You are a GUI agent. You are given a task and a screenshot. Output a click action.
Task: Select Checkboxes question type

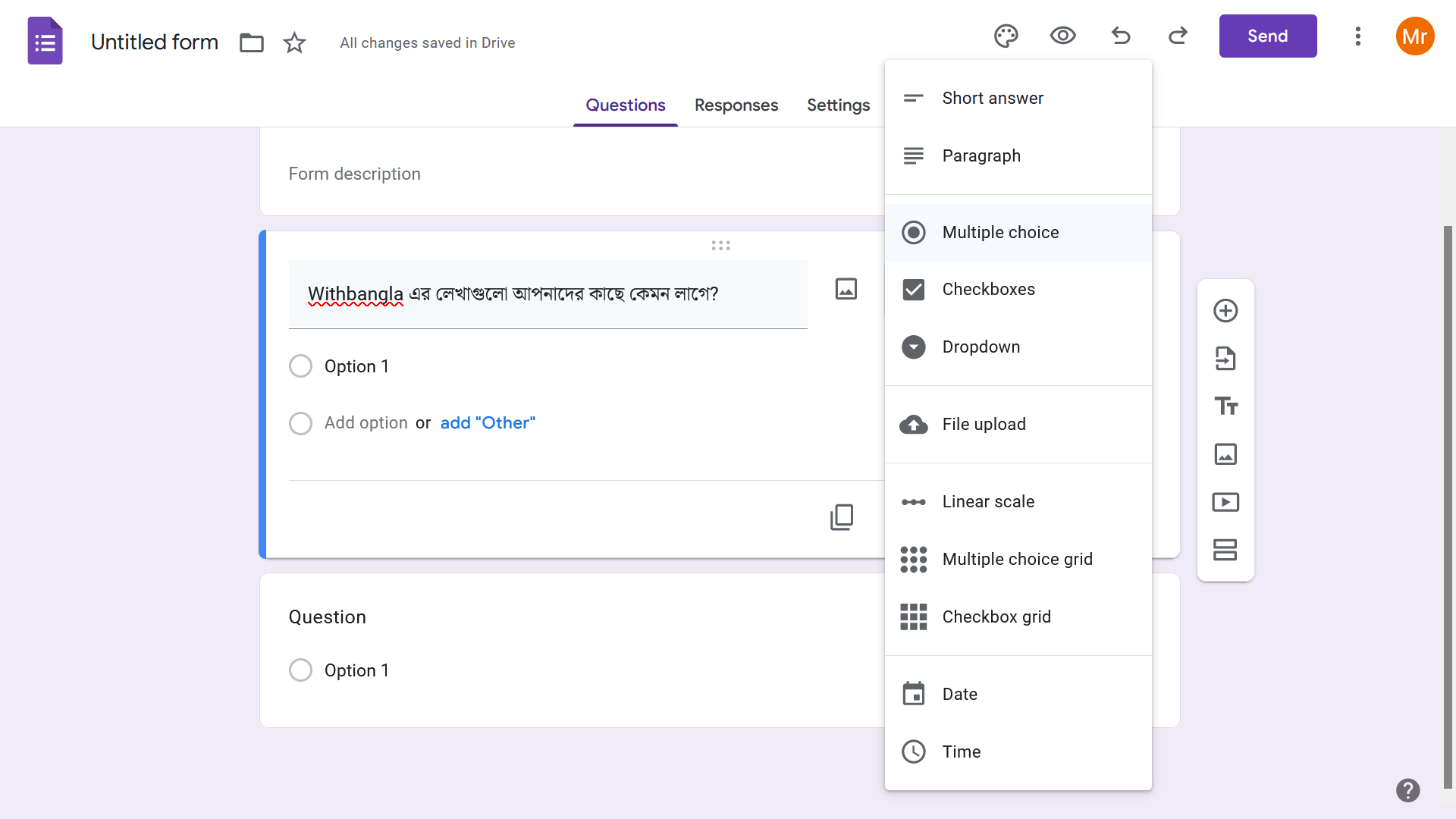(988, 290)
